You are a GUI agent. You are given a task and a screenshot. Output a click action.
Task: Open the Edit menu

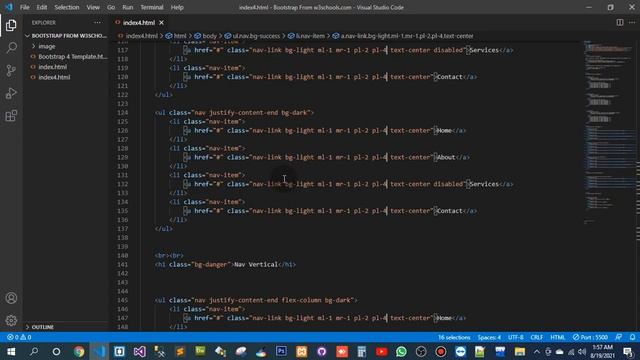pyautogui.click(x=42, y=7)
